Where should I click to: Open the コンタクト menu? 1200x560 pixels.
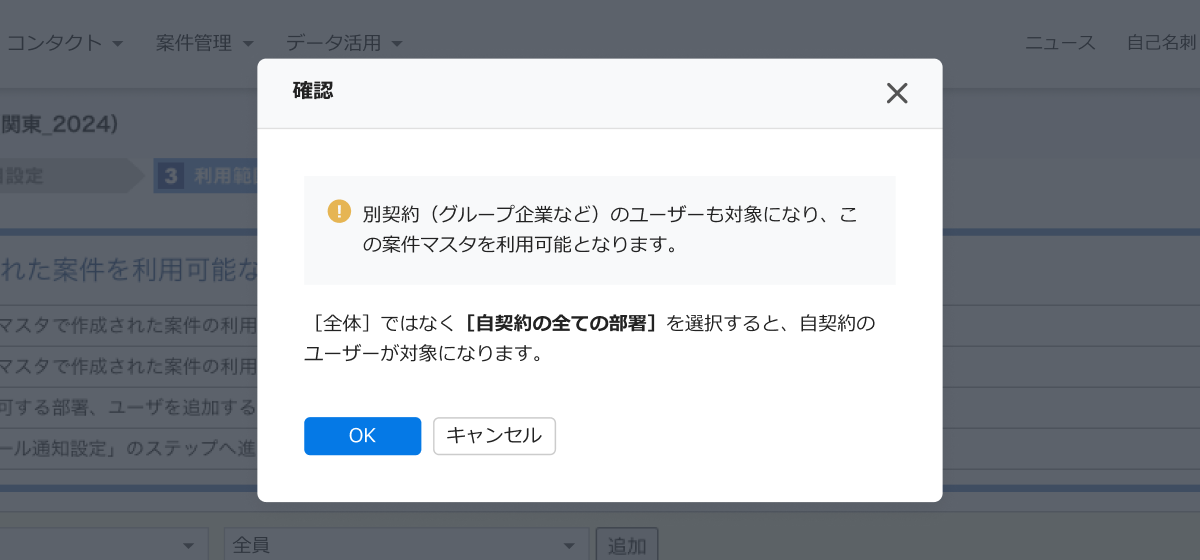(64, 43)
